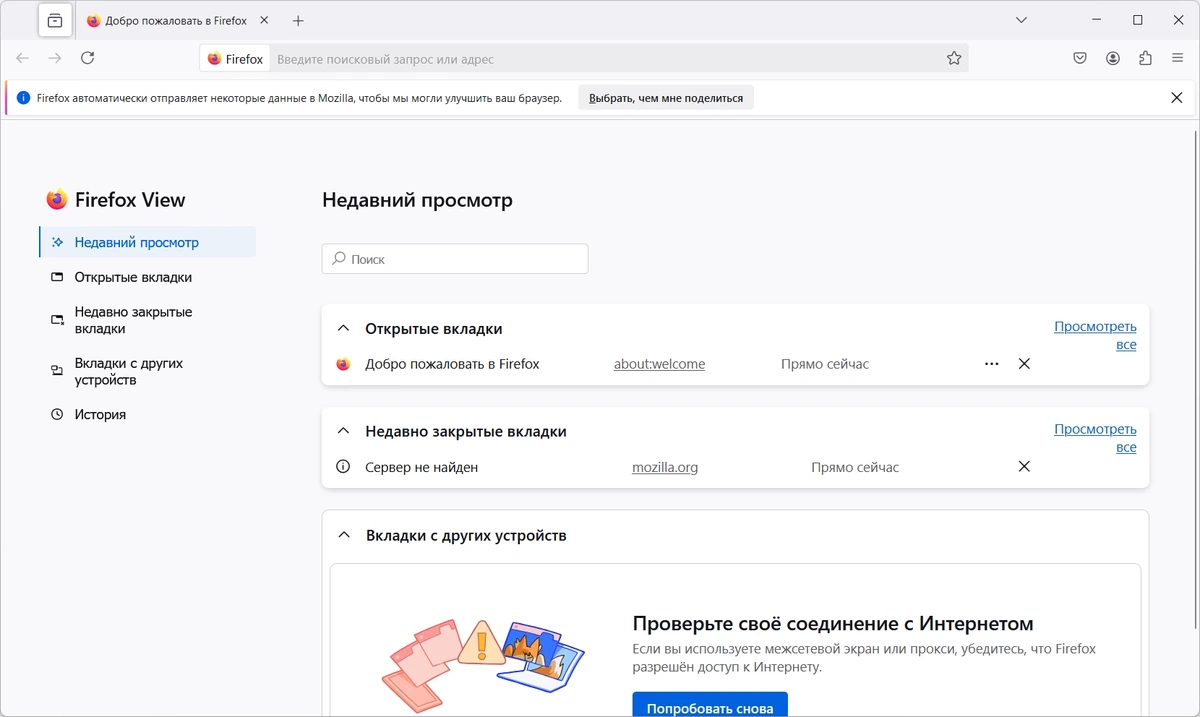
Task: Open the extensions puzzle icon
Action: pos(1146,59)
